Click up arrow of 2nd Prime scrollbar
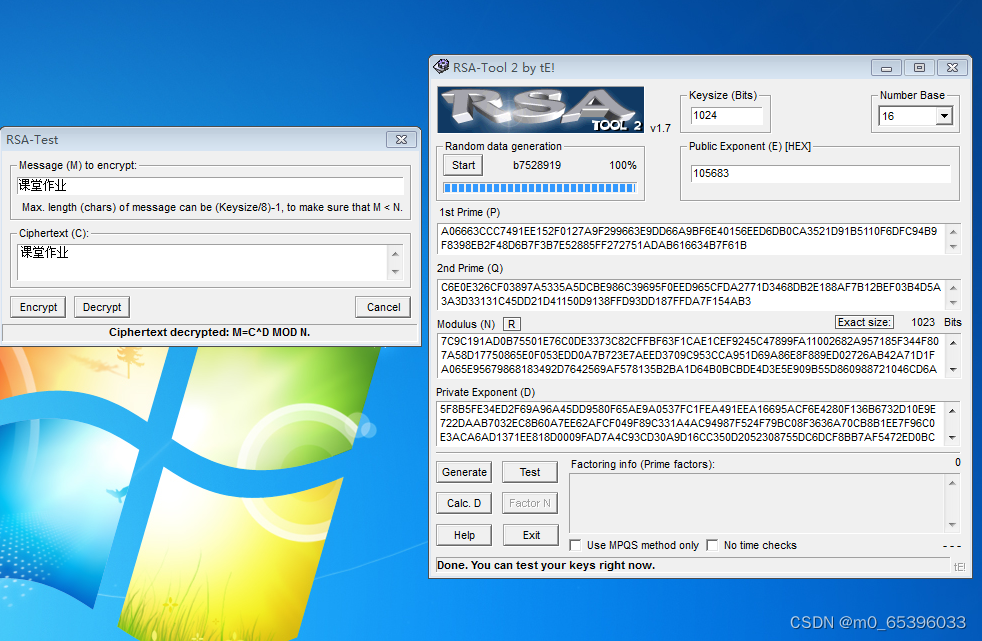Screen dimensions: 982x641 953,288
